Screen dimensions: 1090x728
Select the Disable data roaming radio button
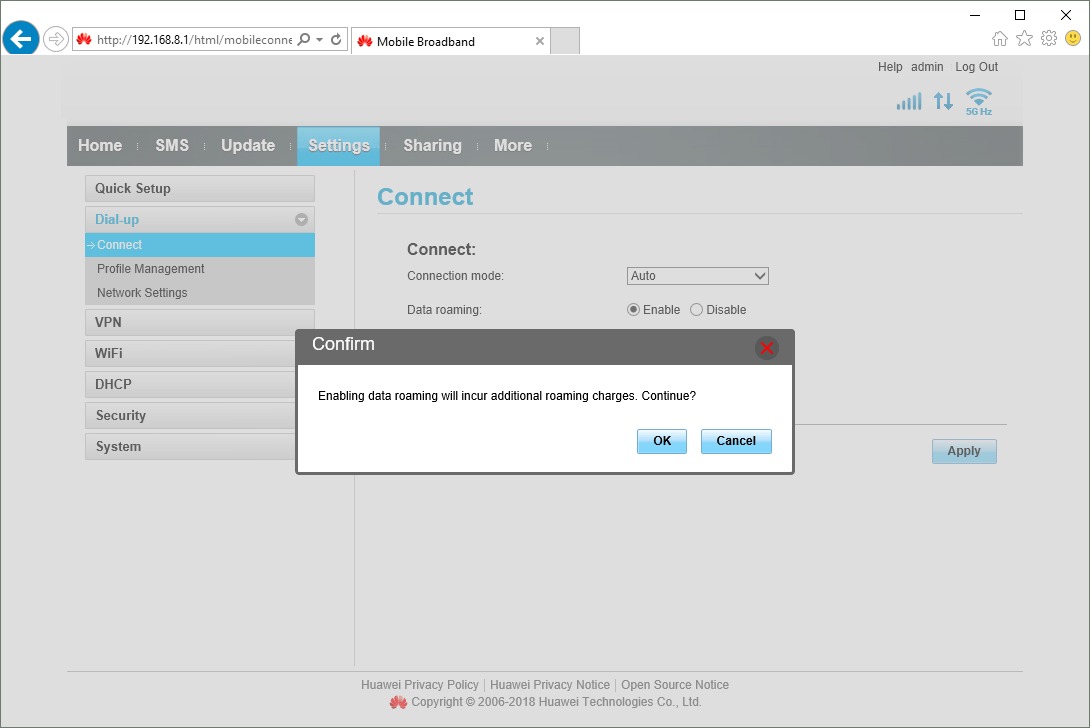click(x=697, y=310)
